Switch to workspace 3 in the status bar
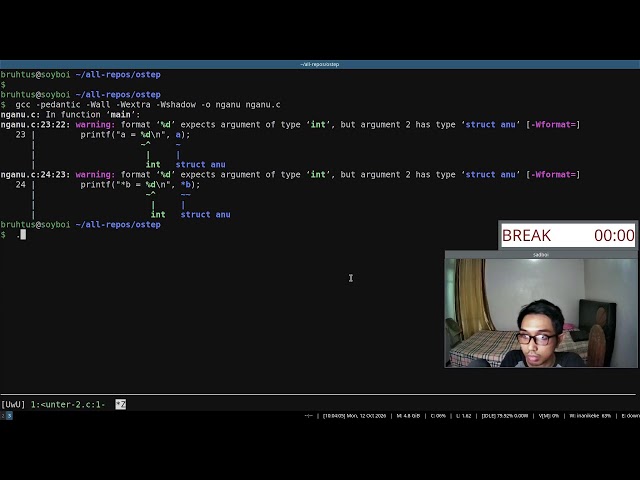Image resolution: width=640 pixels, height=480 pixels. pos(9,416)
